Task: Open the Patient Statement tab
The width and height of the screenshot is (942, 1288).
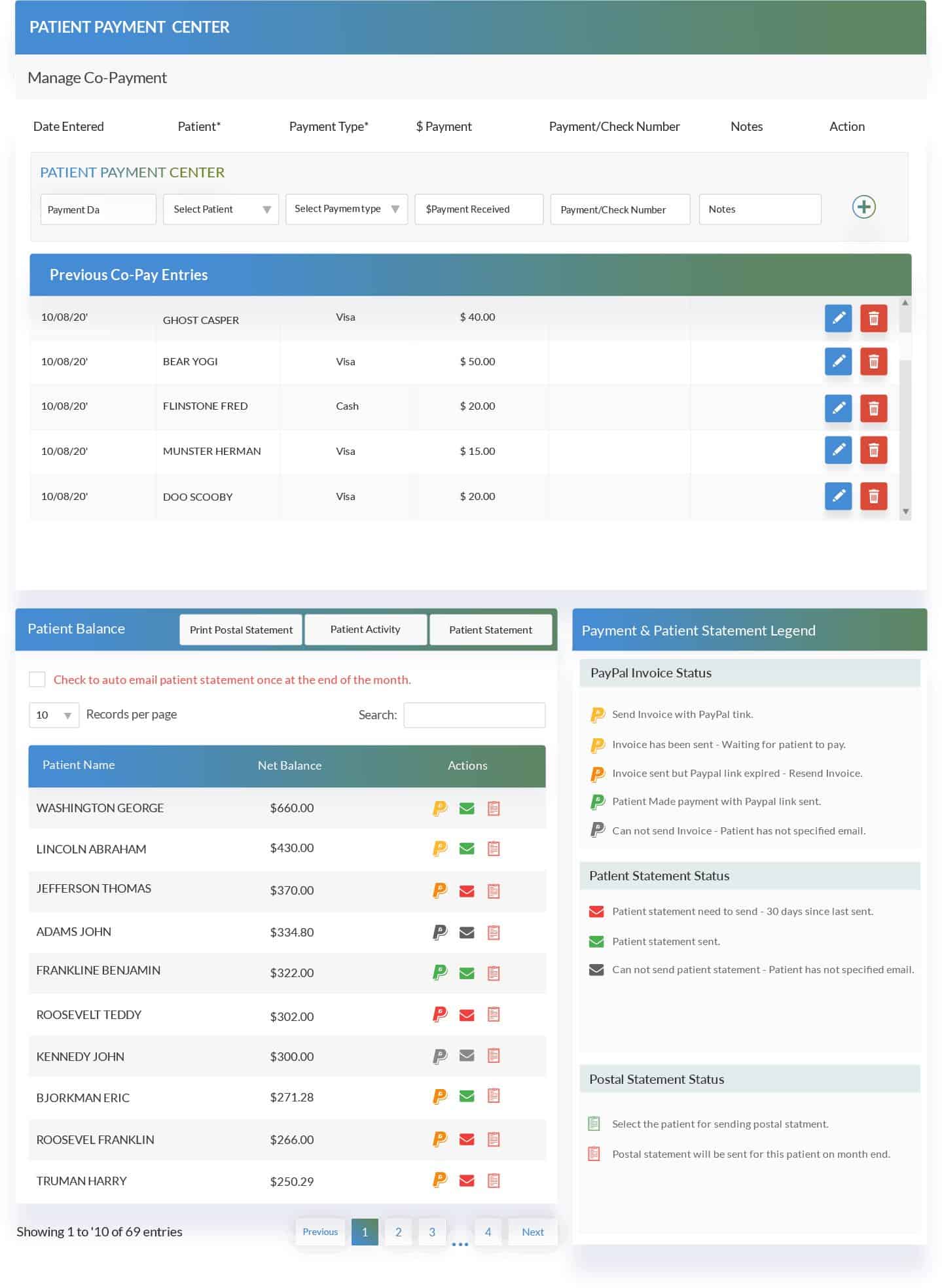Action: (490, 630)
